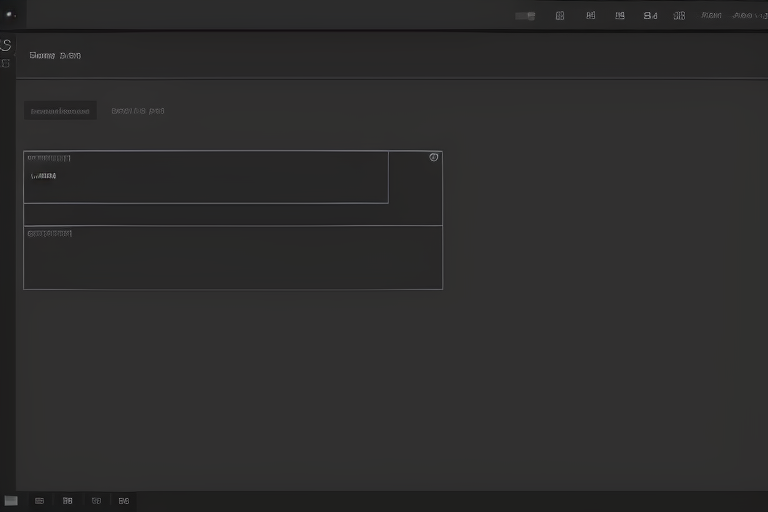Select the second icon in the top toolbar
768x512 pixels.
pyautogui.click(x=590, y=16)
